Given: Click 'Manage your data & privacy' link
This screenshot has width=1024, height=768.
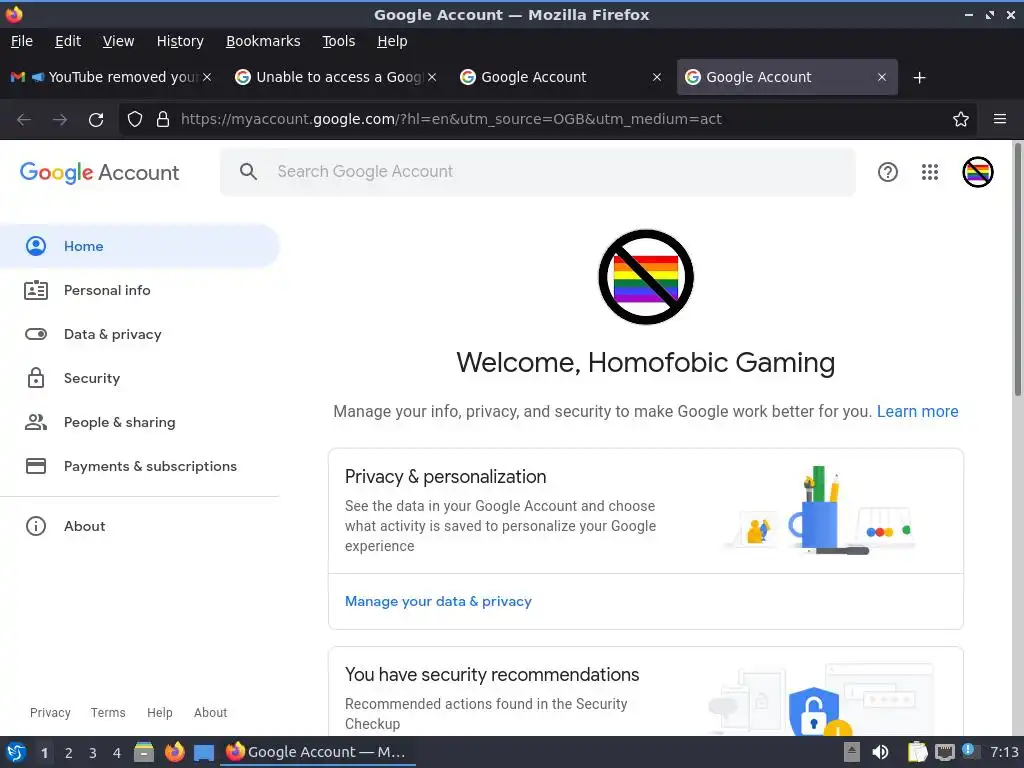Looking at the screenshot, I should coord(438,601).
